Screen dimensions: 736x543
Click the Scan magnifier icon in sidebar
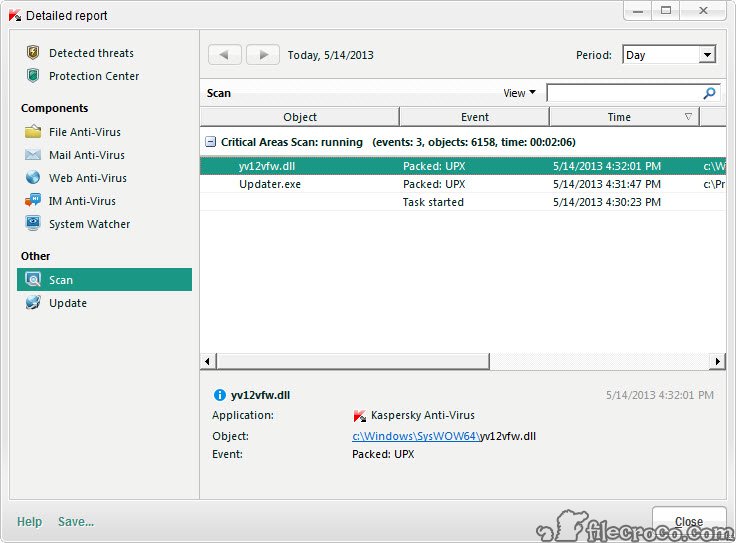(33, 280)
